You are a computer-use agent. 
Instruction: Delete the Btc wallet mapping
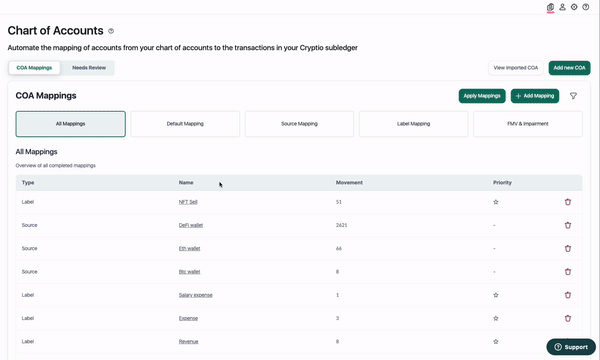(x=568, y=272)
